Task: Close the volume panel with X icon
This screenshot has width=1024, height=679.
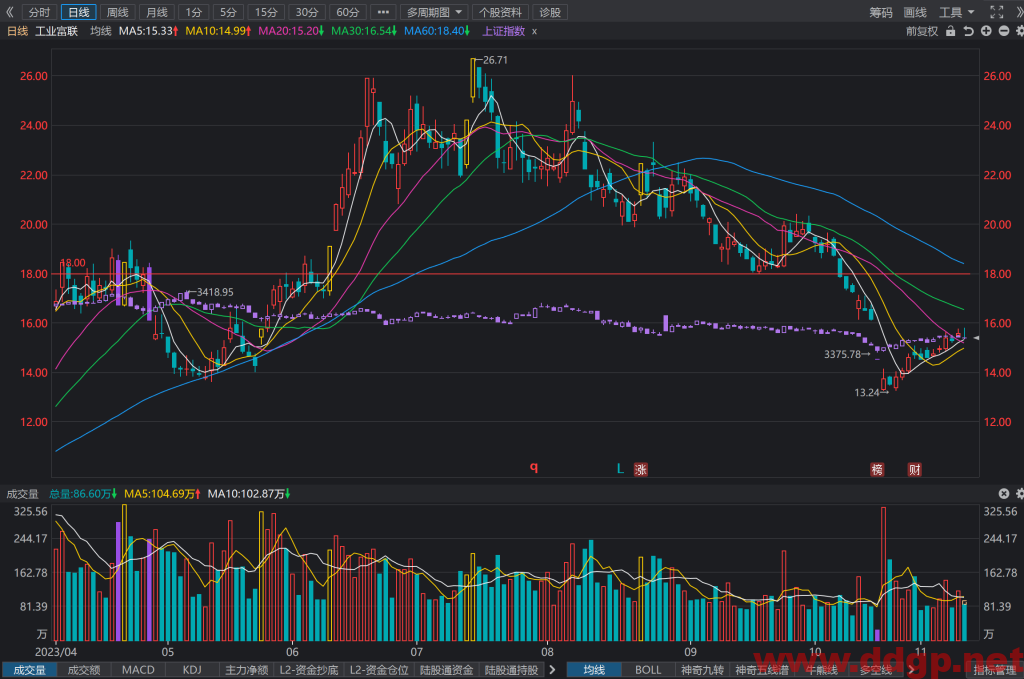Action: click(x=1004, y=494)
